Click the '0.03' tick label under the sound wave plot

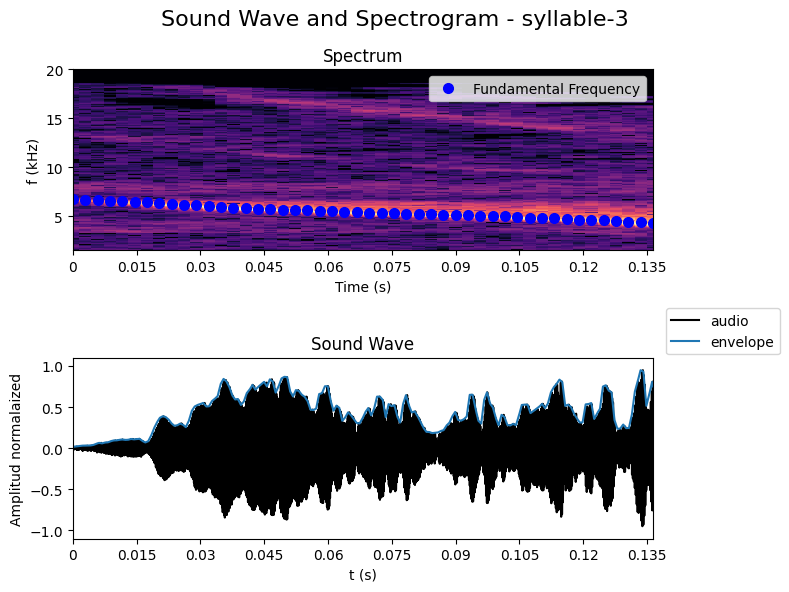tap(201, 555)
